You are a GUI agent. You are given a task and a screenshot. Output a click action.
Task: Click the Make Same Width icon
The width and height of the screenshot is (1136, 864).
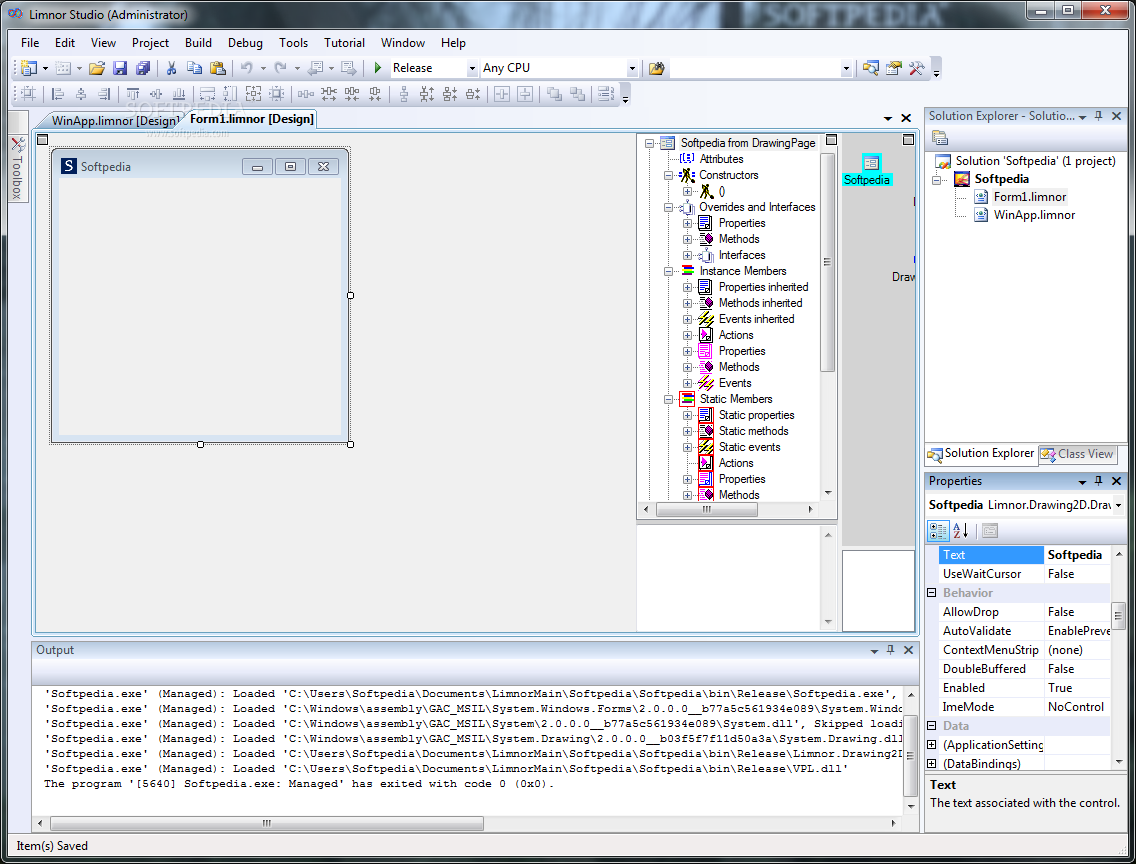(208, 93)
